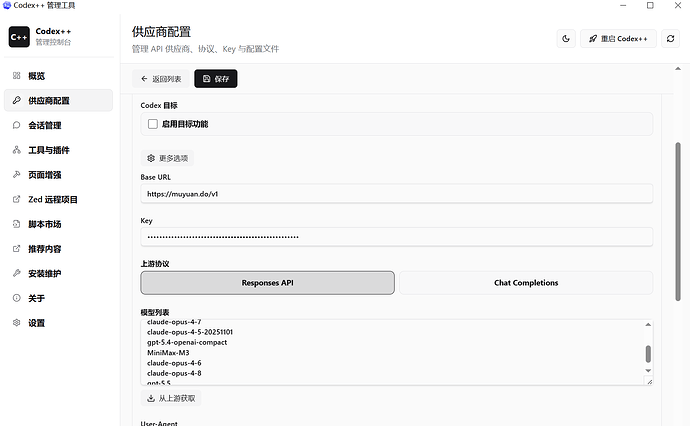Click the Key password field
690x426 pixels.
click(x=396, y=237)
